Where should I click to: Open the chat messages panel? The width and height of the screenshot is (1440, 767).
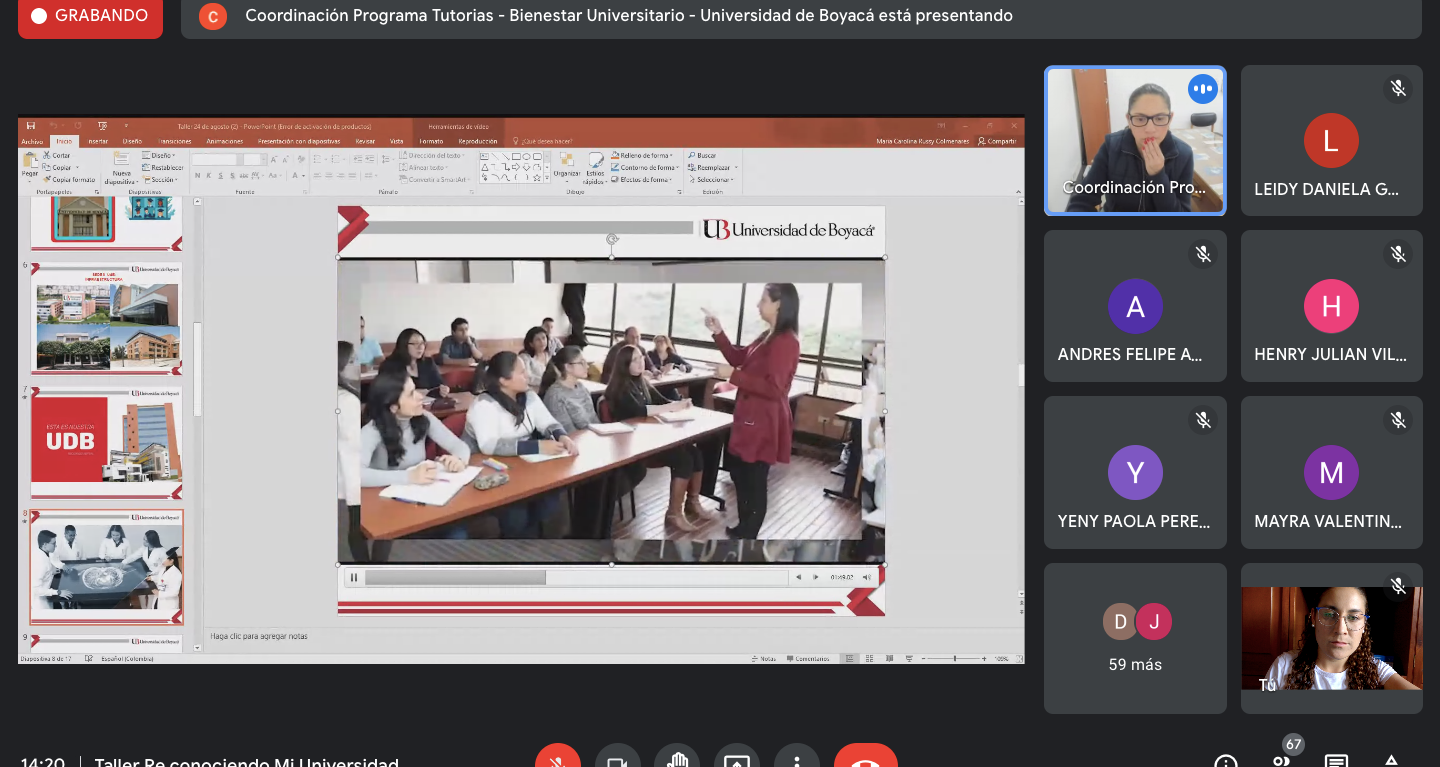(x=1336, y=760)
